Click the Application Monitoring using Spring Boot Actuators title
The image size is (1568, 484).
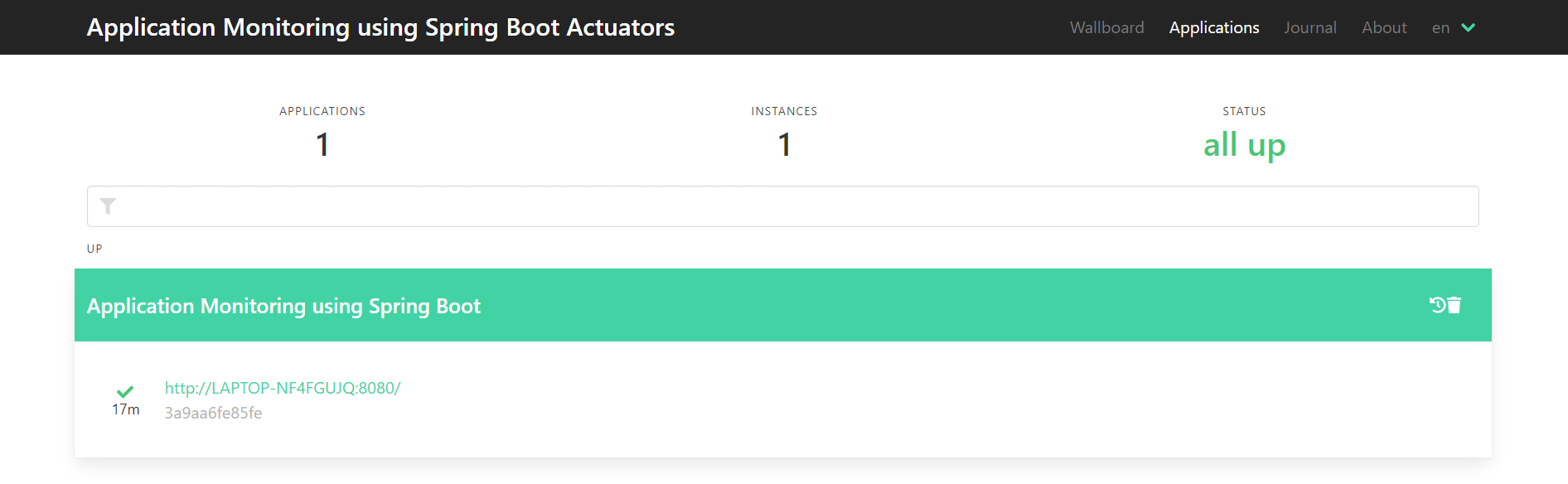(x=380, y=27)
